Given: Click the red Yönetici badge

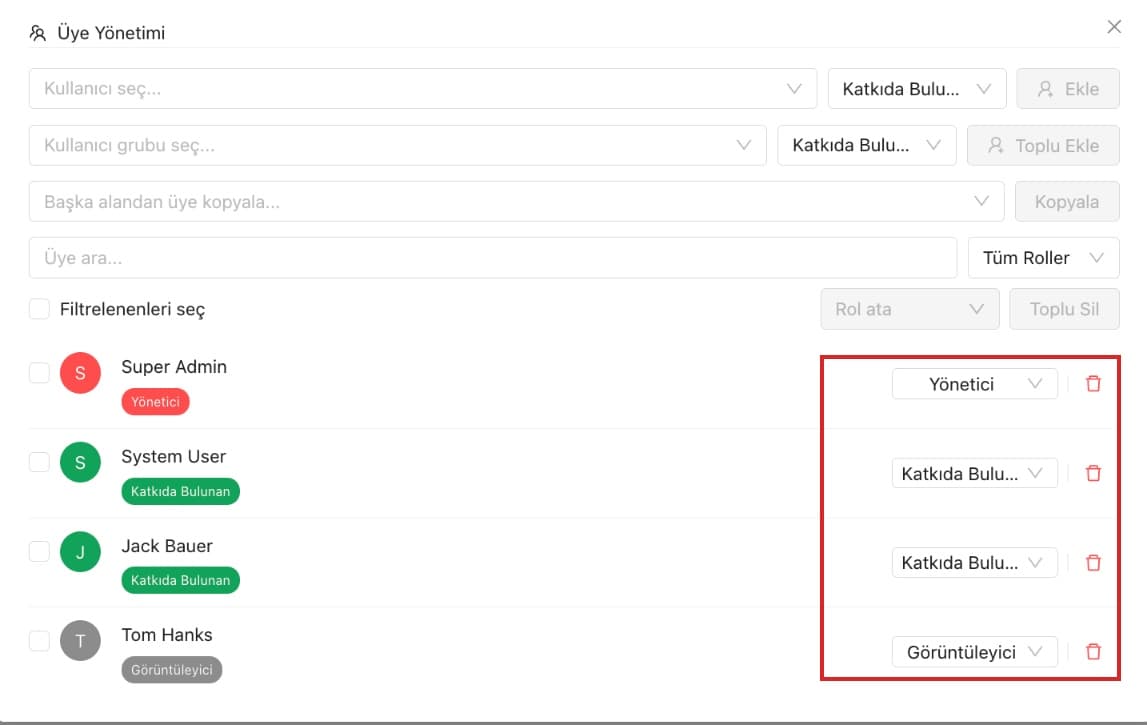Looking at the screenshot, I should point(155,402).
